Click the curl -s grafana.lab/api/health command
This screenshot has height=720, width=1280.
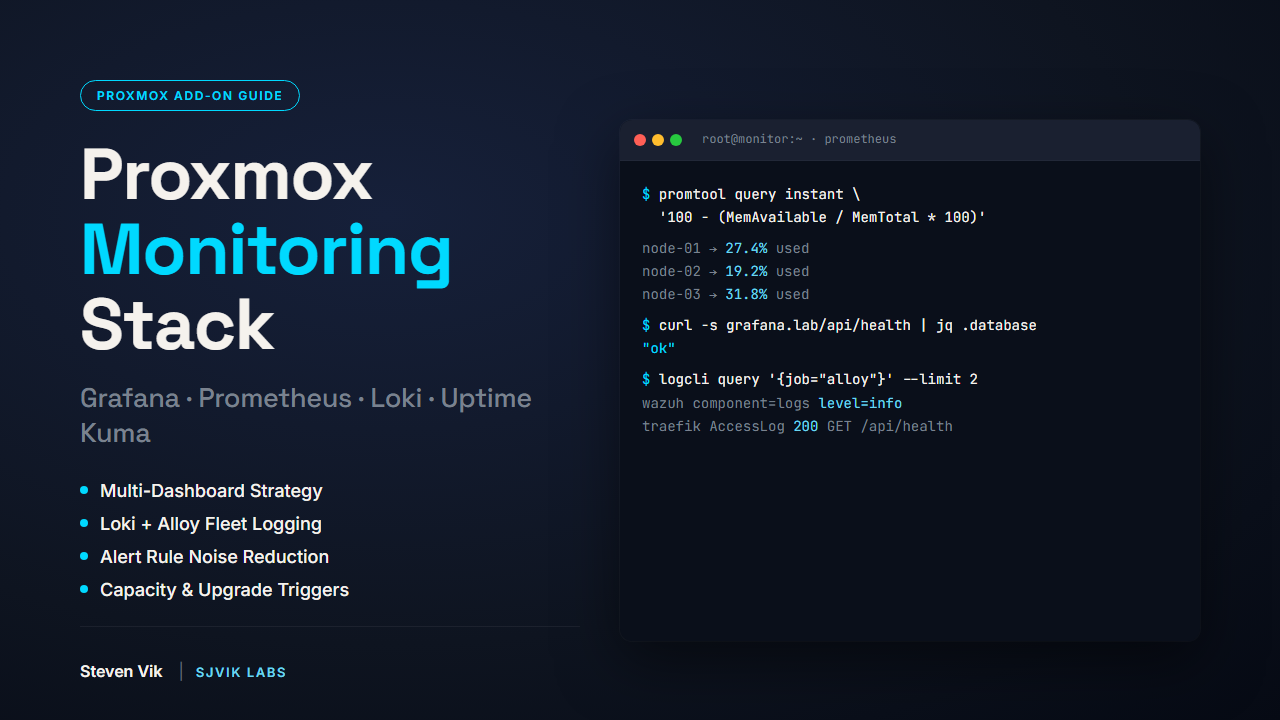[839, 325]
